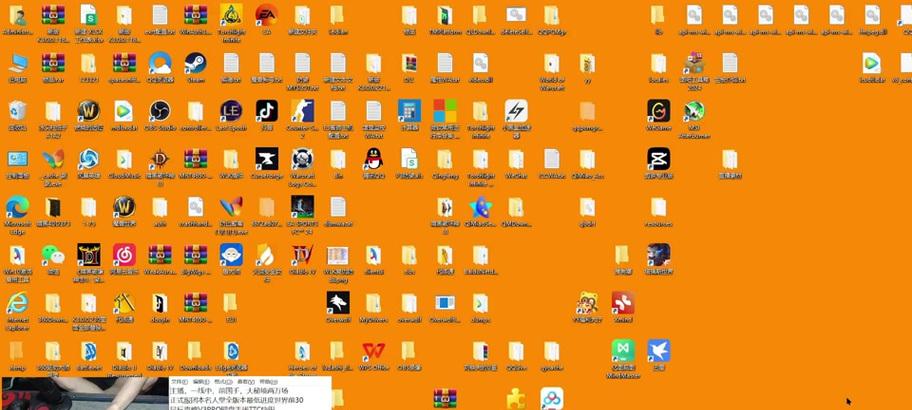Click the Notepad text line starting 主播
Screen dimensions: 912x410
pos(229,391)
